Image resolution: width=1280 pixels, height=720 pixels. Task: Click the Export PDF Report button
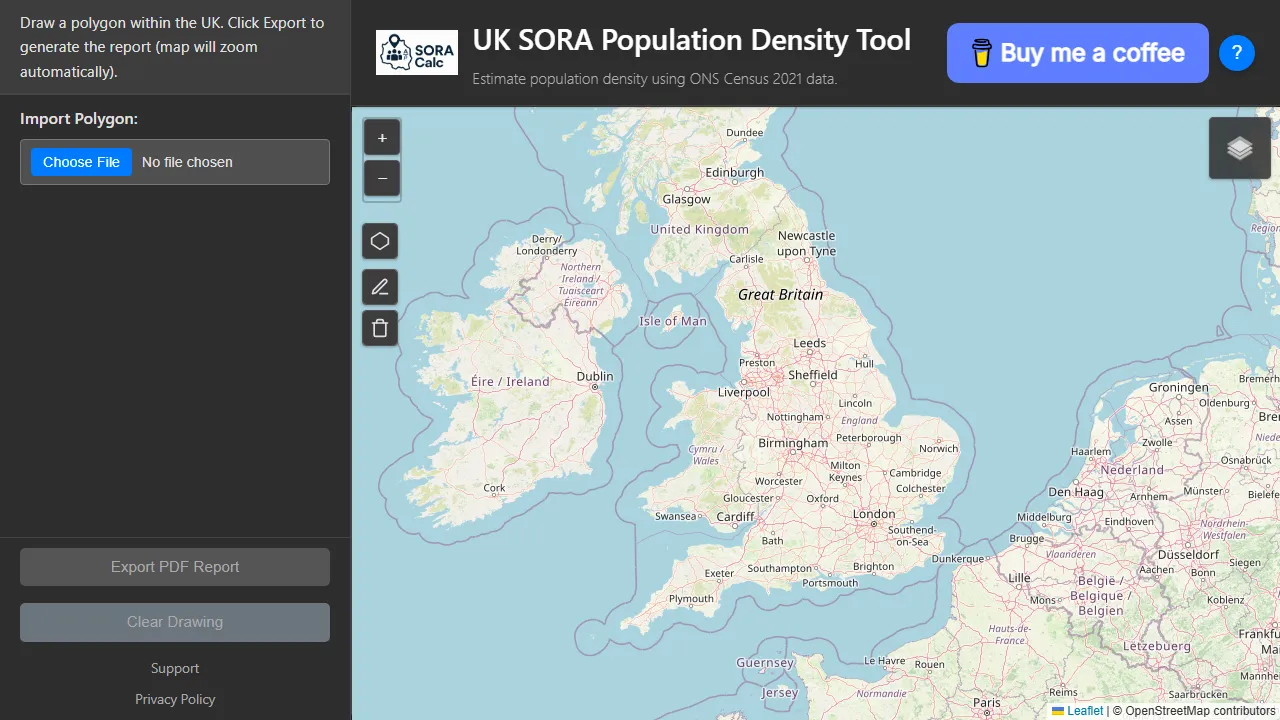point(174,566)
